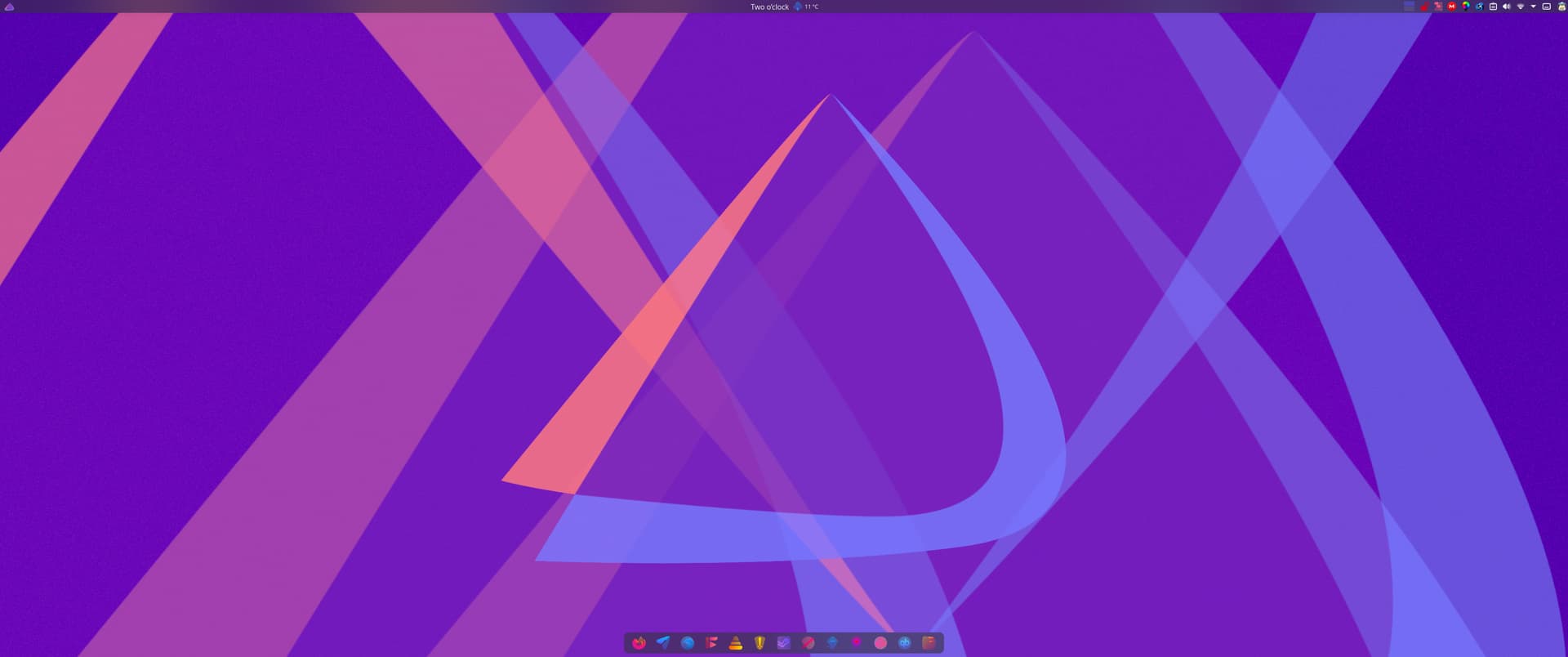Open the blue 'ab' round dock icon

905,643
